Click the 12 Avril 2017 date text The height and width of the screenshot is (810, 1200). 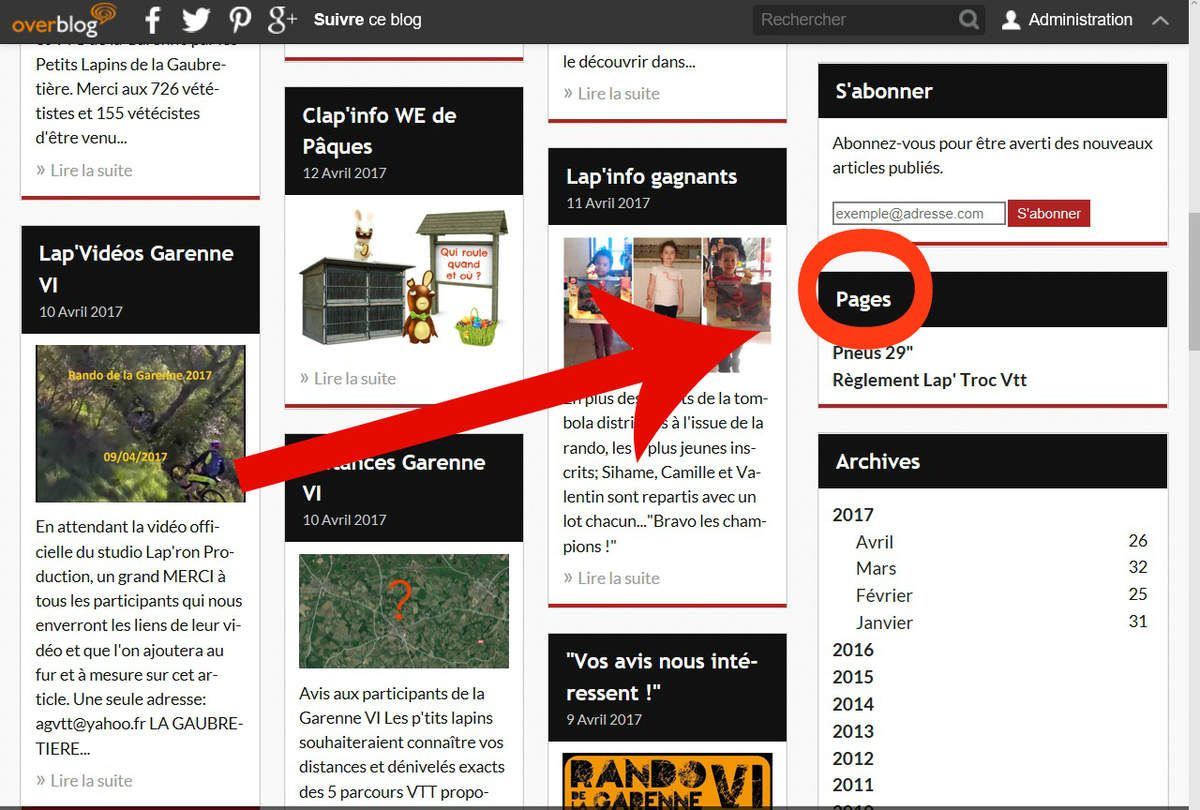pos(345,173)
